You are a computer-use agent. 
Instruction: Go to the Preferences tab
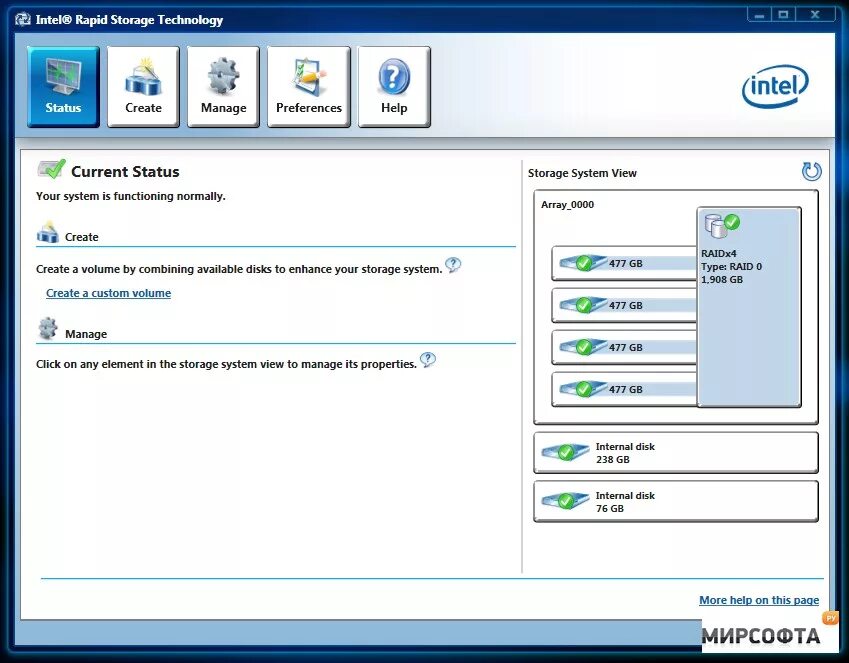click(x=309, y=87)
